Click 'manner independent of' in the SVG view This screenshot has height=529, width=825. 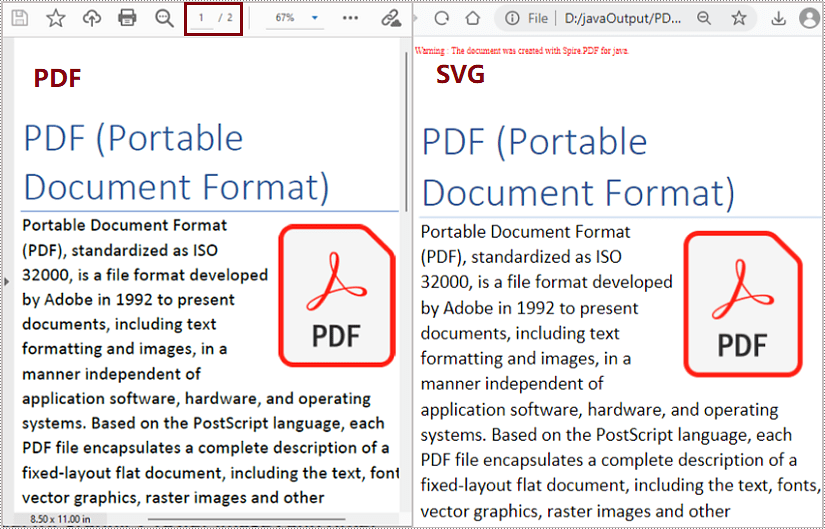[x=512, y=384]
